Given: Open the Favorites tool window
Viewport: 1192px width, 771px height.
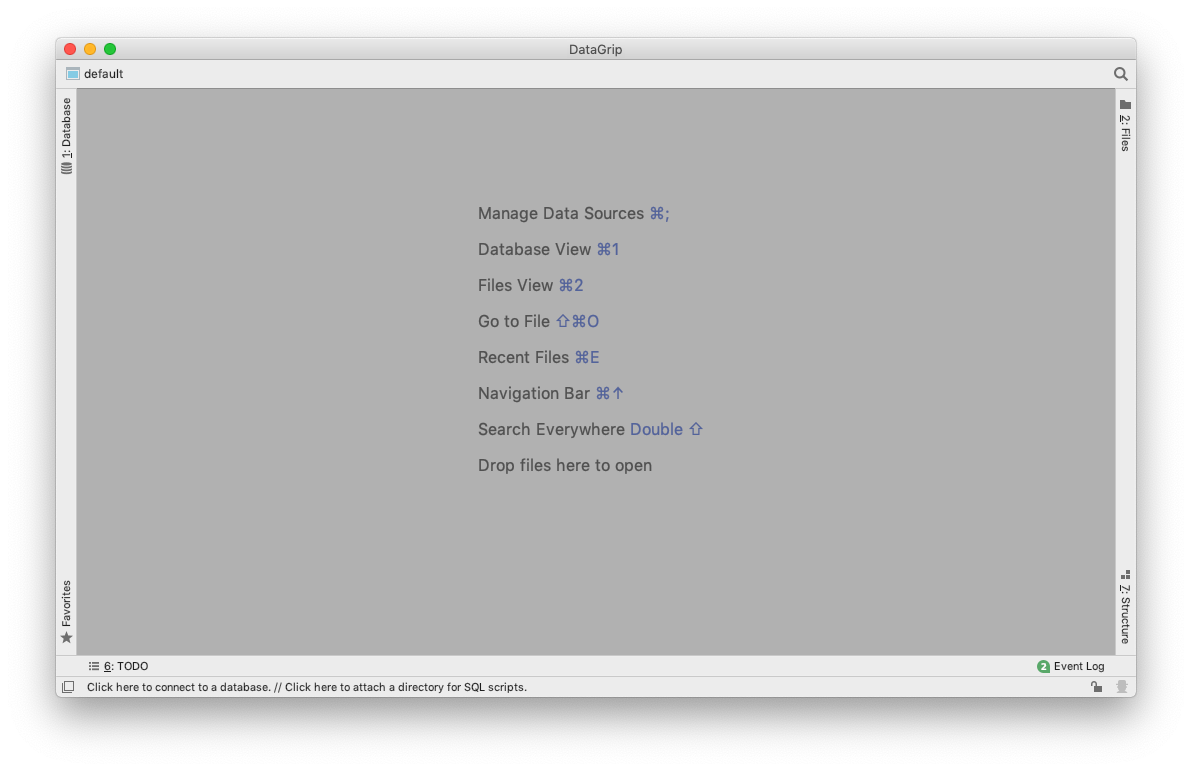Looking at the screenshot, I should point(67,612).
